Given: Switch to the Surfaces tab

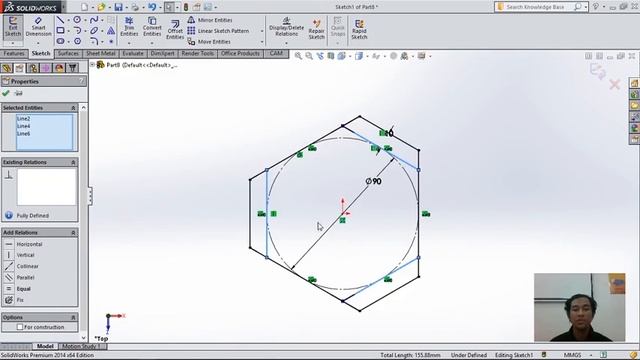Looking at the screenshot, I should pyautogui.click(x=68, y=53).
